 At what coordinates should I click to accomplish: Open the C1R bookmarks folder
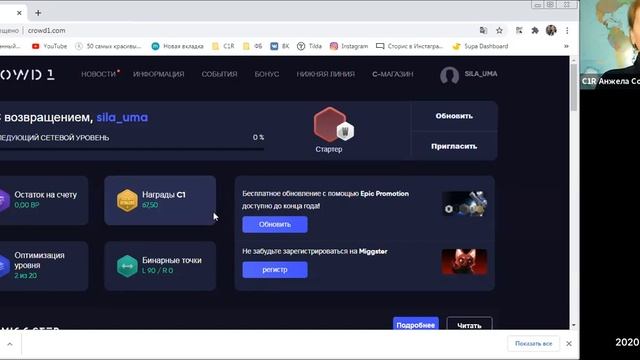223,47
